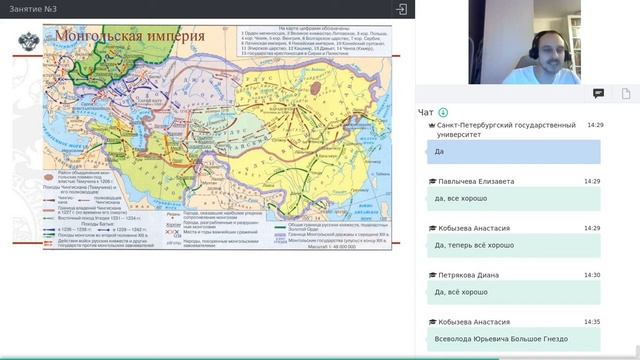Click the student cap icon beside Петрякова Диана
The height and width of the screenshot is (360, 640).
click(433, 275)
